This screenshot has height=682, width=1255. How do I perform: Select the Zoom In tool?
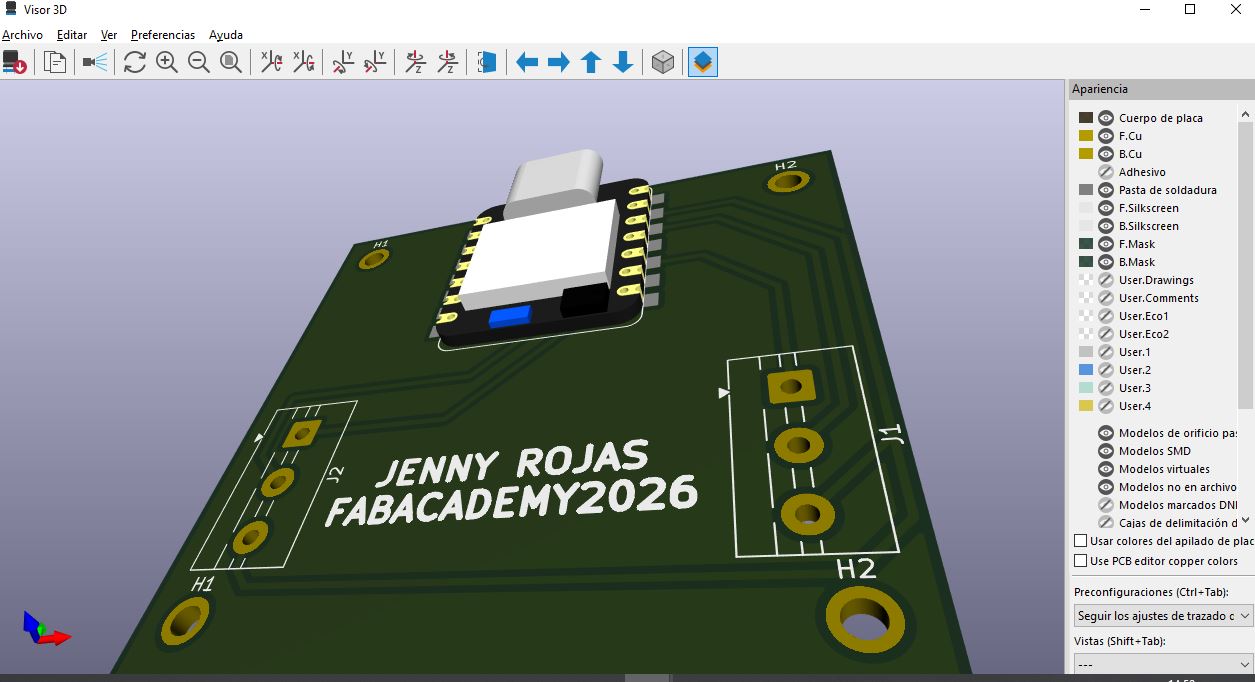tap(166, 61)
